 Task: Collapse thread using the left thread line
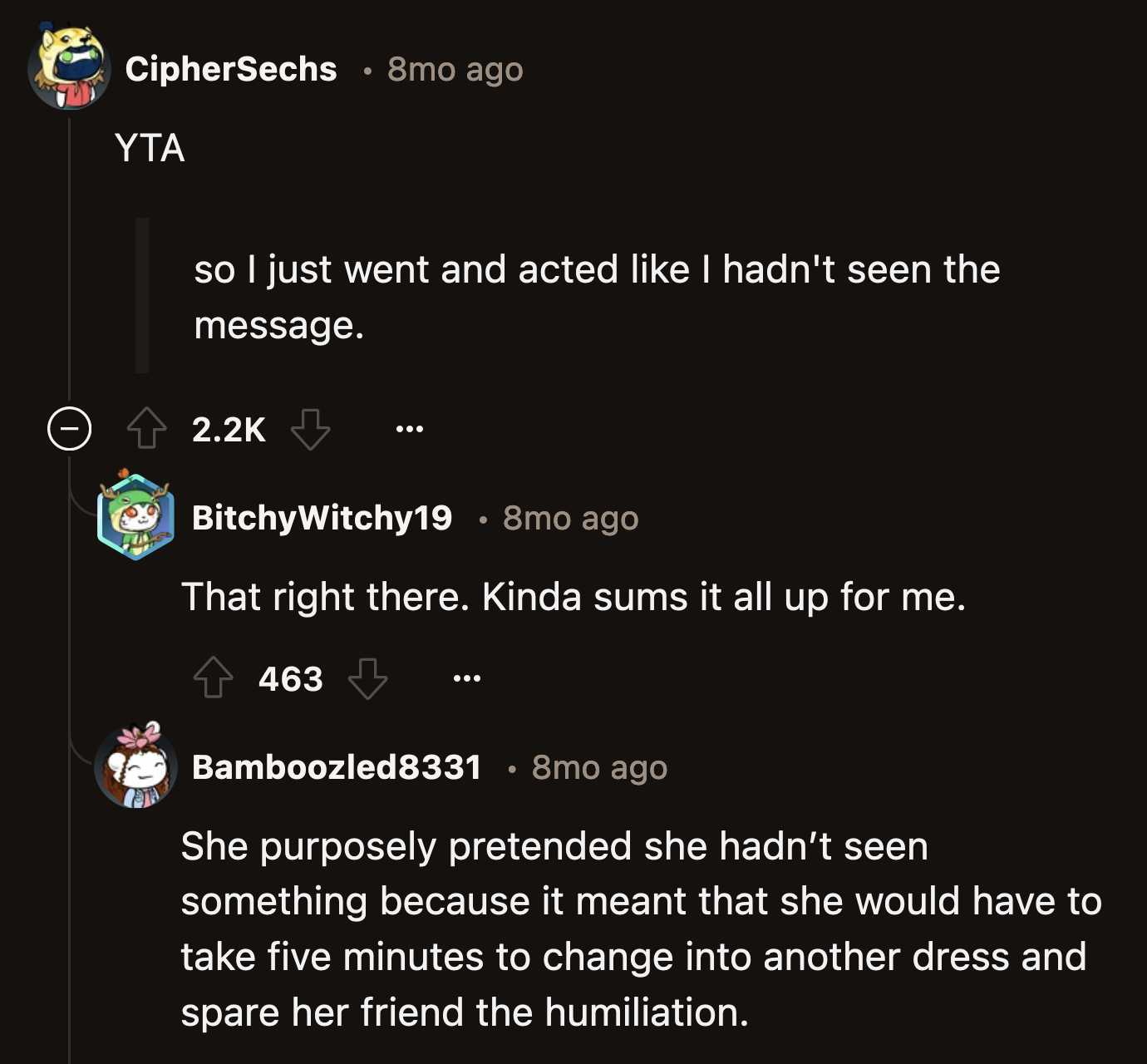(71, 249)
